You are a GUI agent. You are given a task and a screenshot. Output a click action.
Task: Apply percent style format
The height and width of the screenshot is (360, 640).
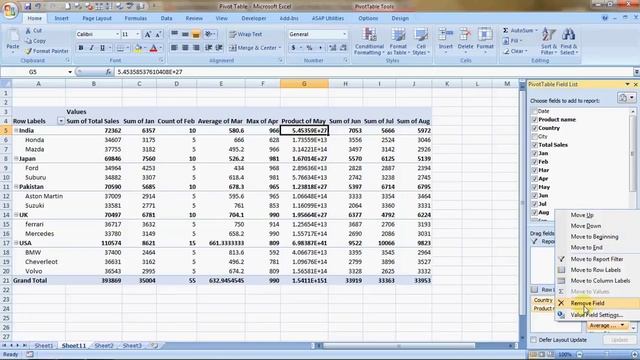[x=309, y=48]
